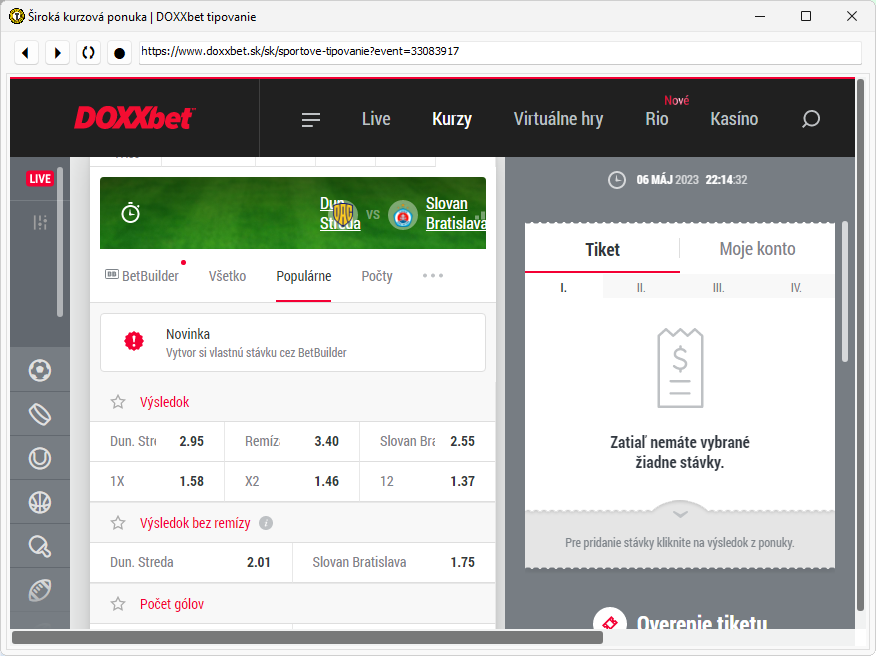Click the red LIVE badge in sidebar

pyautogui.click(x=40, y=179)
